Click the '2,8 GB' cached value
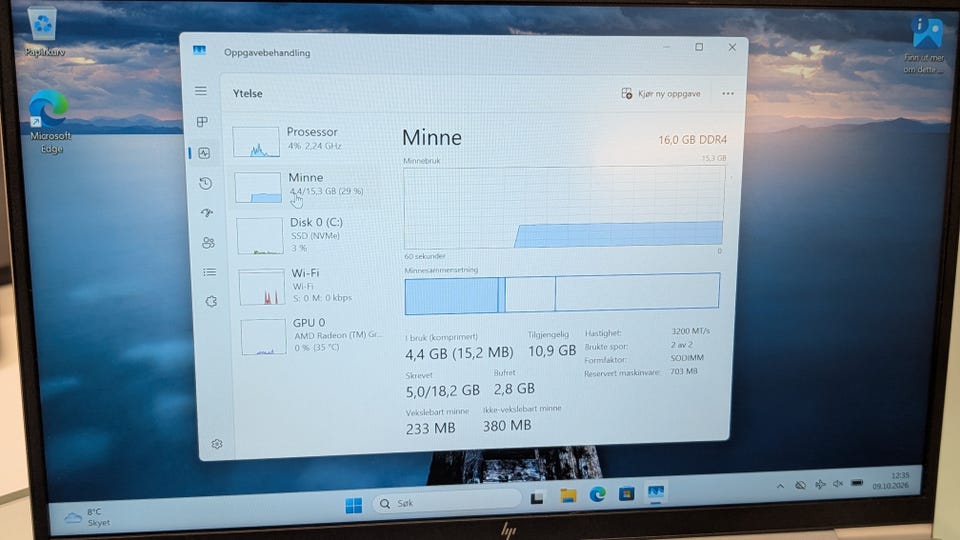 point(514,388)
